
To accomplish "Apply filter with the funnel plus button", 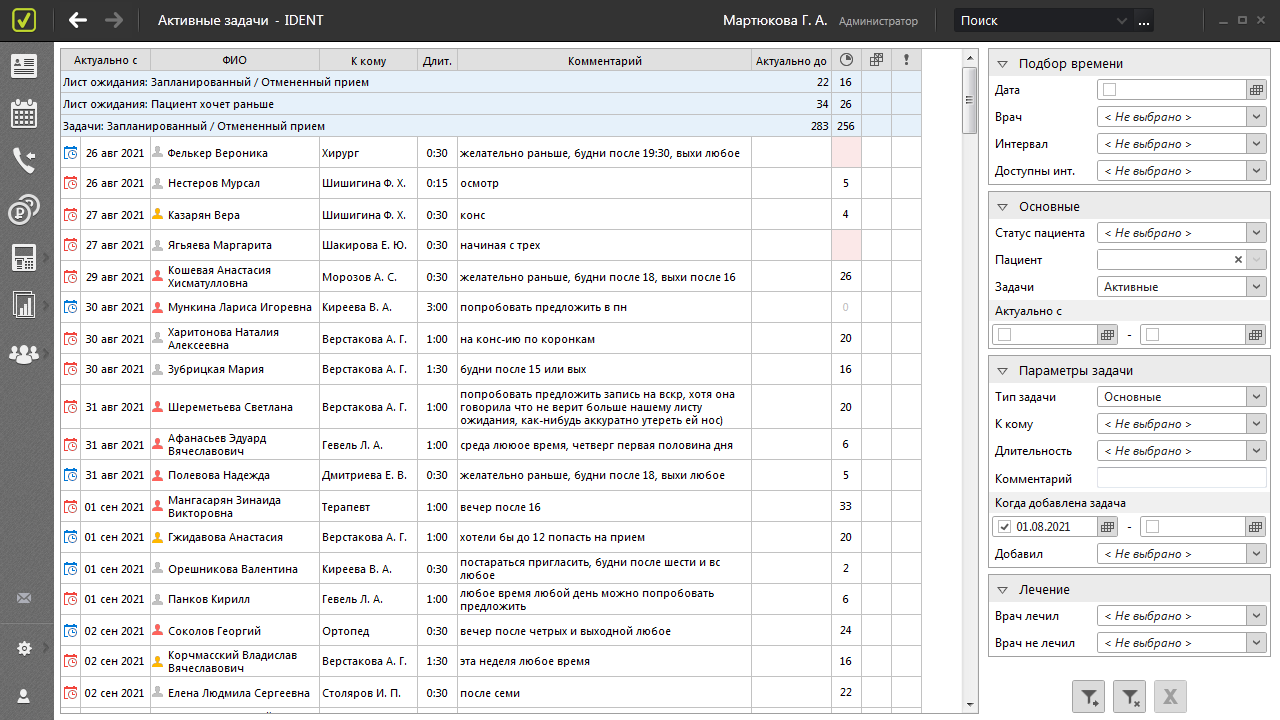I will click(x=1089, y=697).
